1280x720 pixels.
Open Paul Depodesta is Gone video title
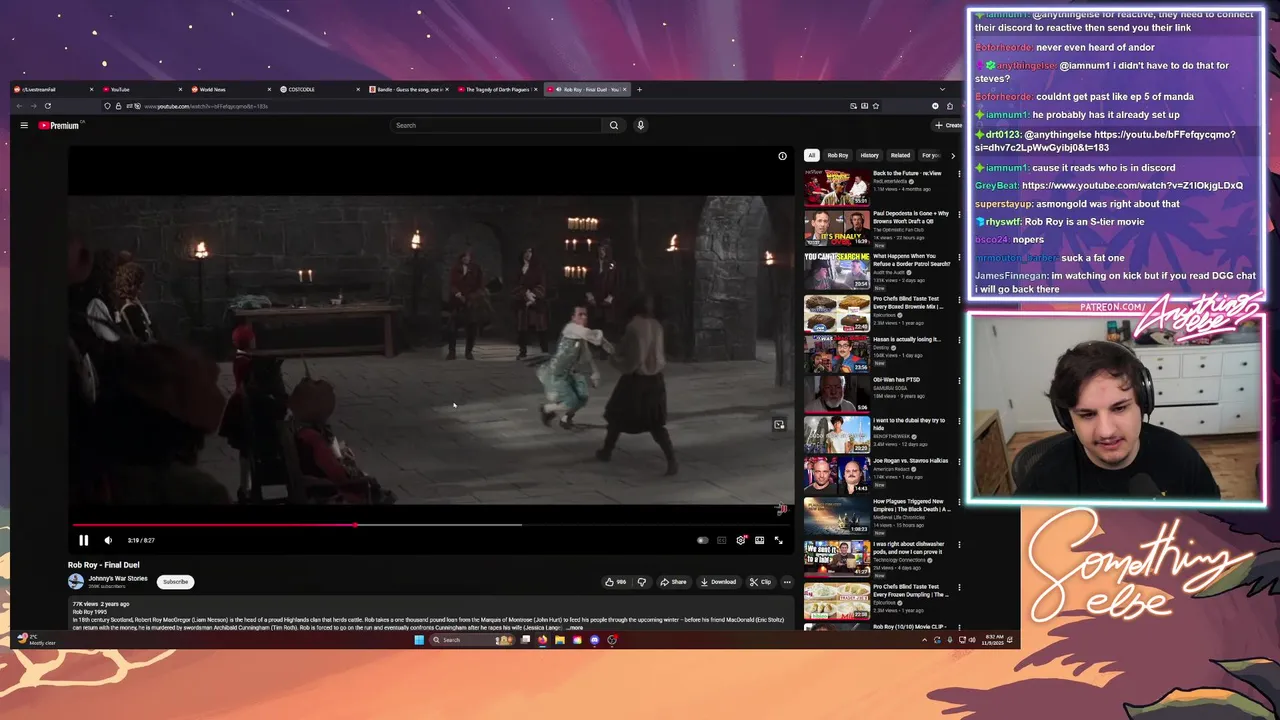point(911,216)
